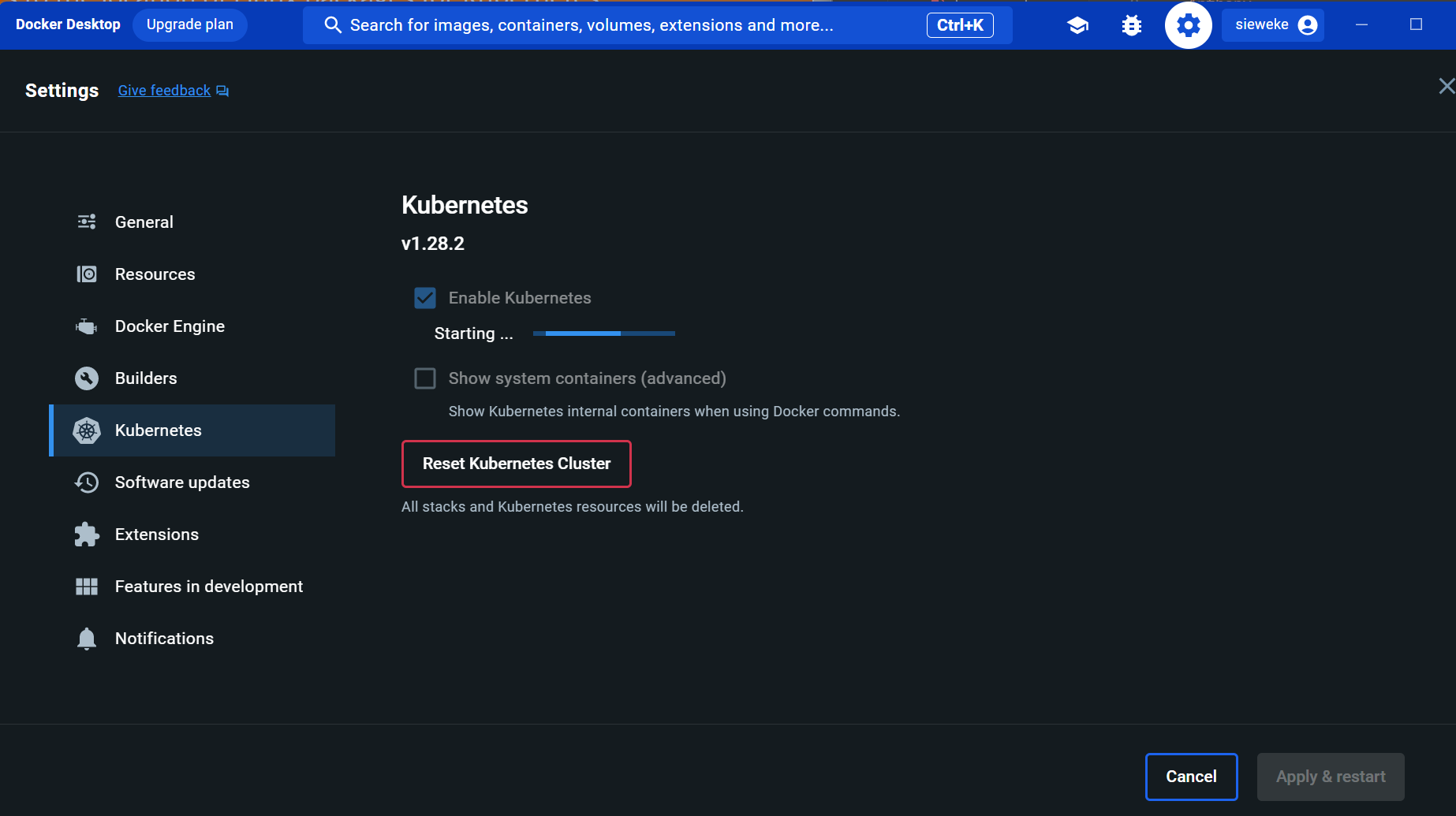Click the Resources disk icon
The height and width of the screenshot is (816, 1456).
(87, 274)
